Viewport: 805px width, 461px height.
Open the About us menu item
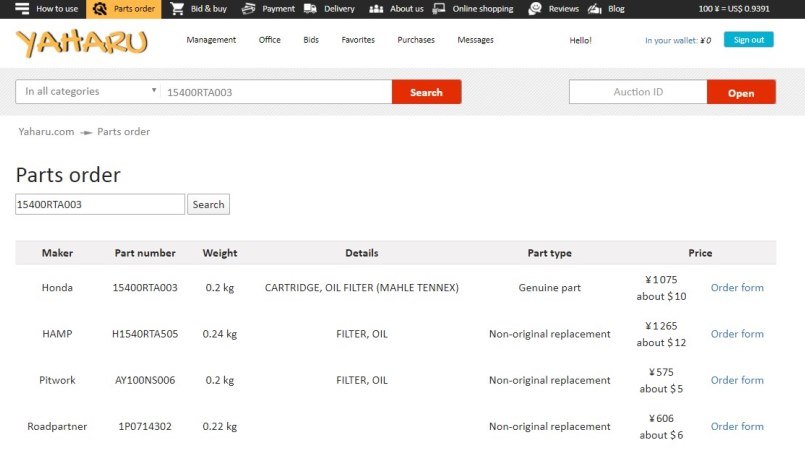click(x=407, y=9)
